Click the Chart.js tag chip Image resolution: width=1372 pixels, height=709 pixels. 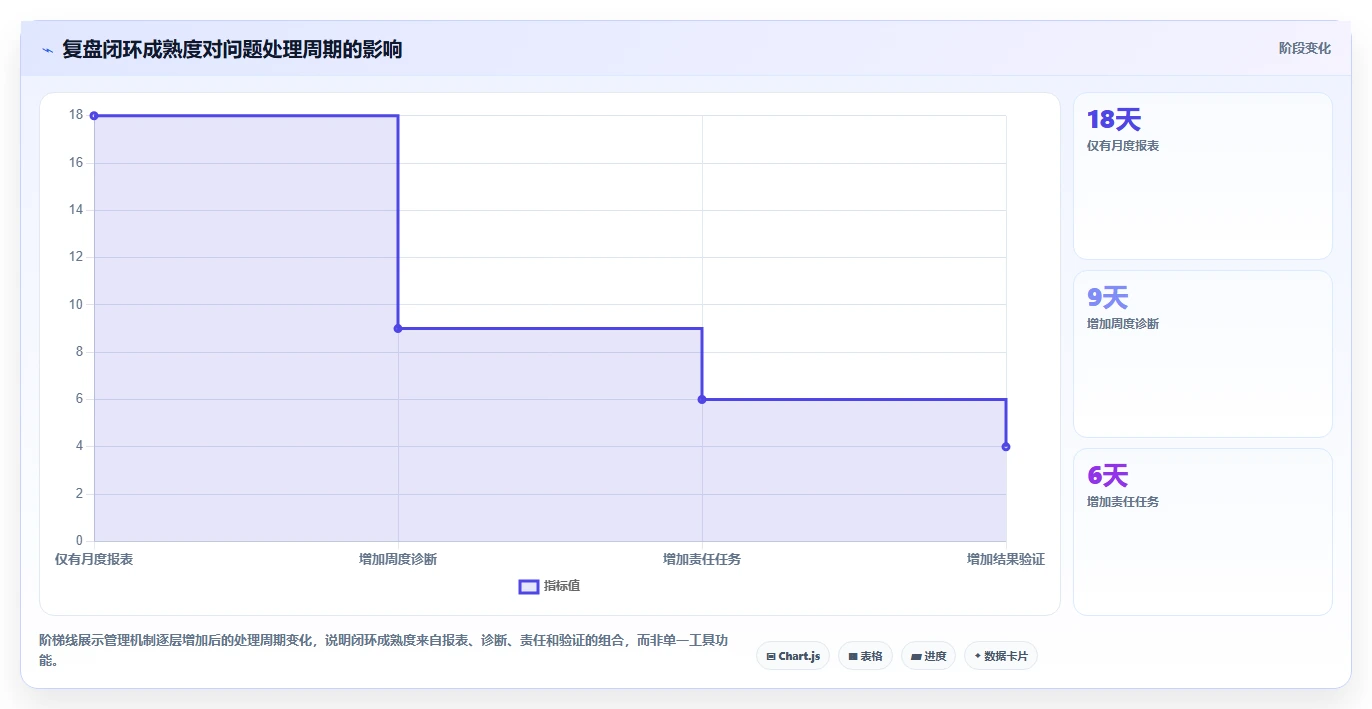click(x=793, y=656)
